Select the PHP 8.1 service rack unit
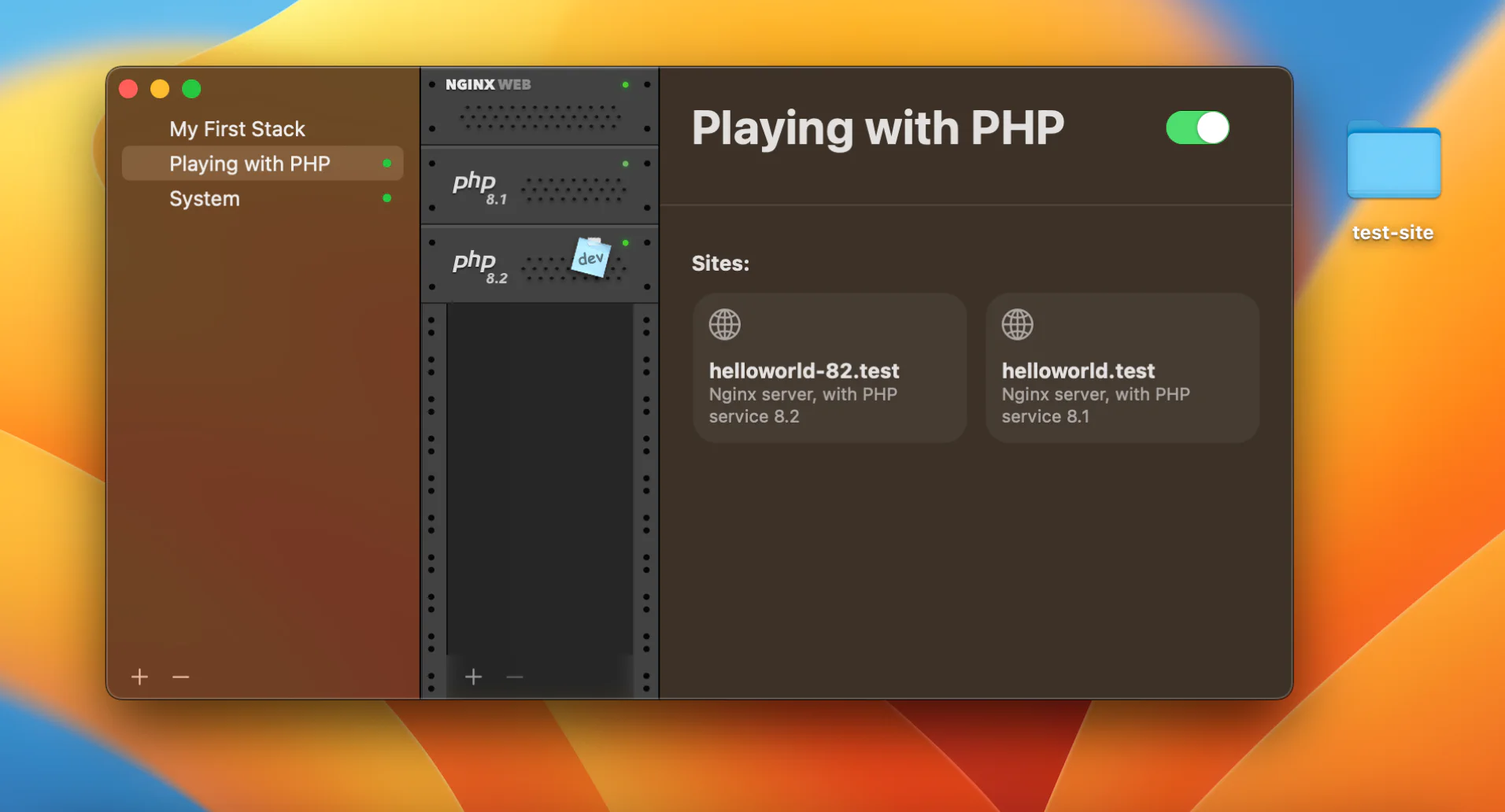Viewport: 1505px width, 812px height. [x=539, y=187]
